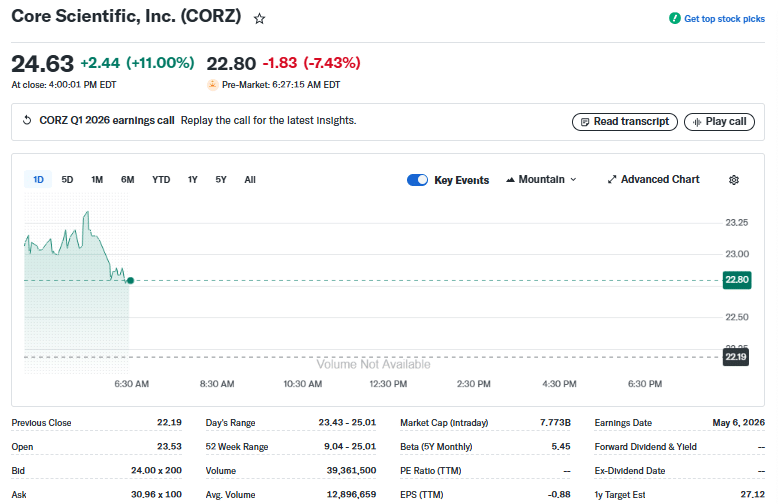Click the 1y Target Est value 27.12
778x504 pixels.
753,495
